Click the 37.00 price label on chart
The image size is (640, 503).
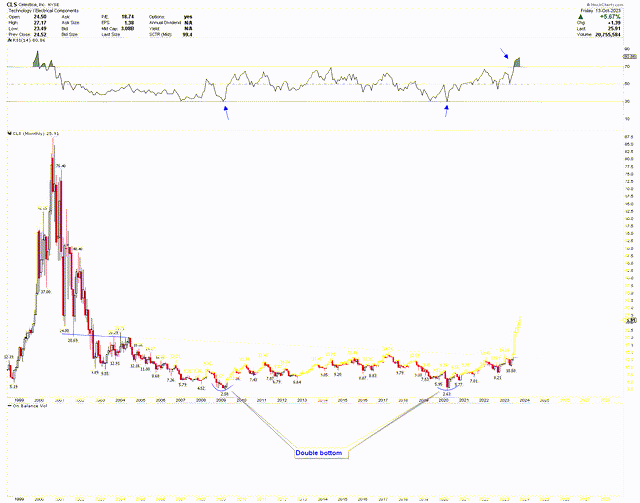pyautogui.click(x=46, y=292)
